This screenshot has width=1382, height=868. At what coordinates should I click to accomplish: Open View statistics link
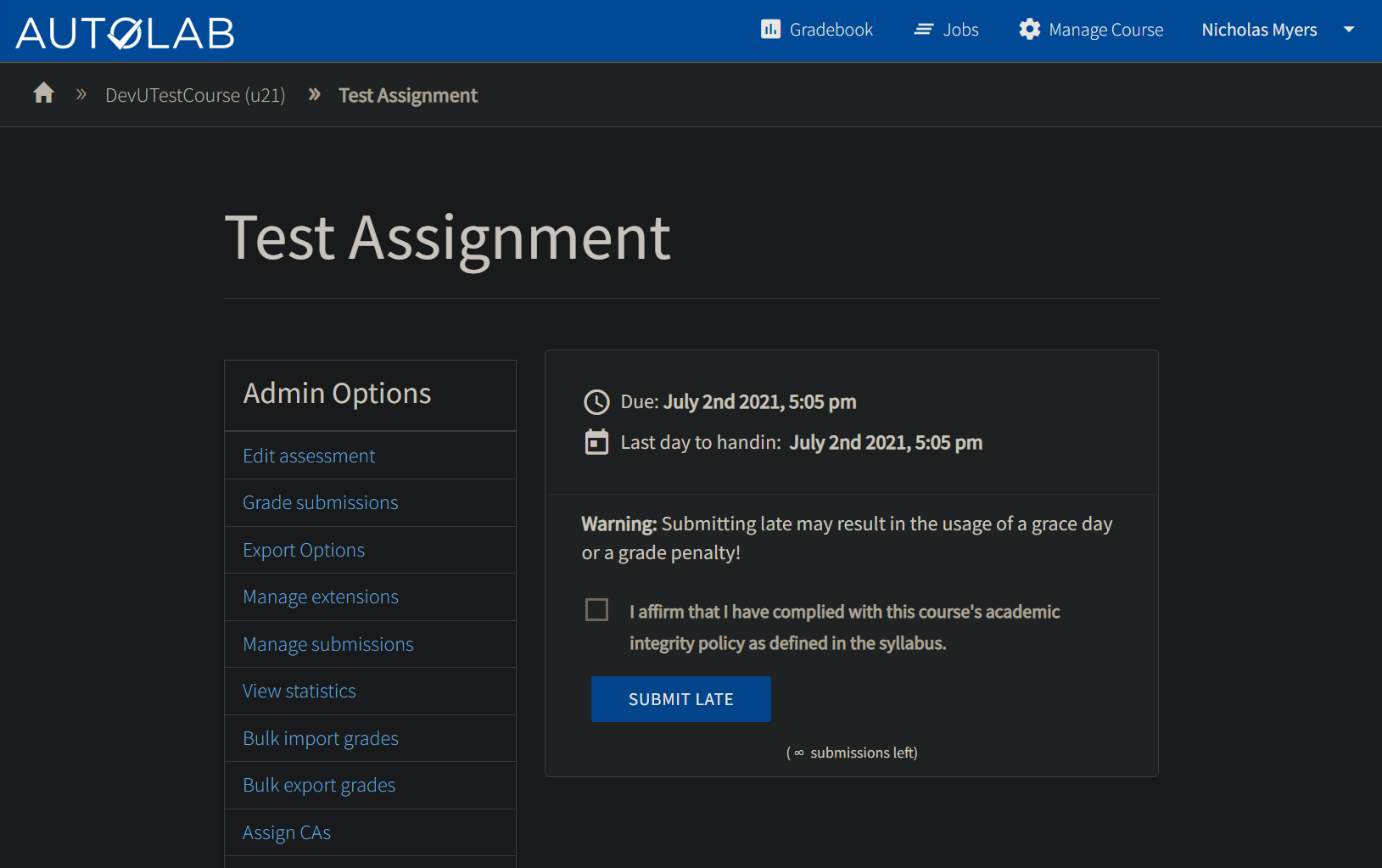tap(299, 691)
